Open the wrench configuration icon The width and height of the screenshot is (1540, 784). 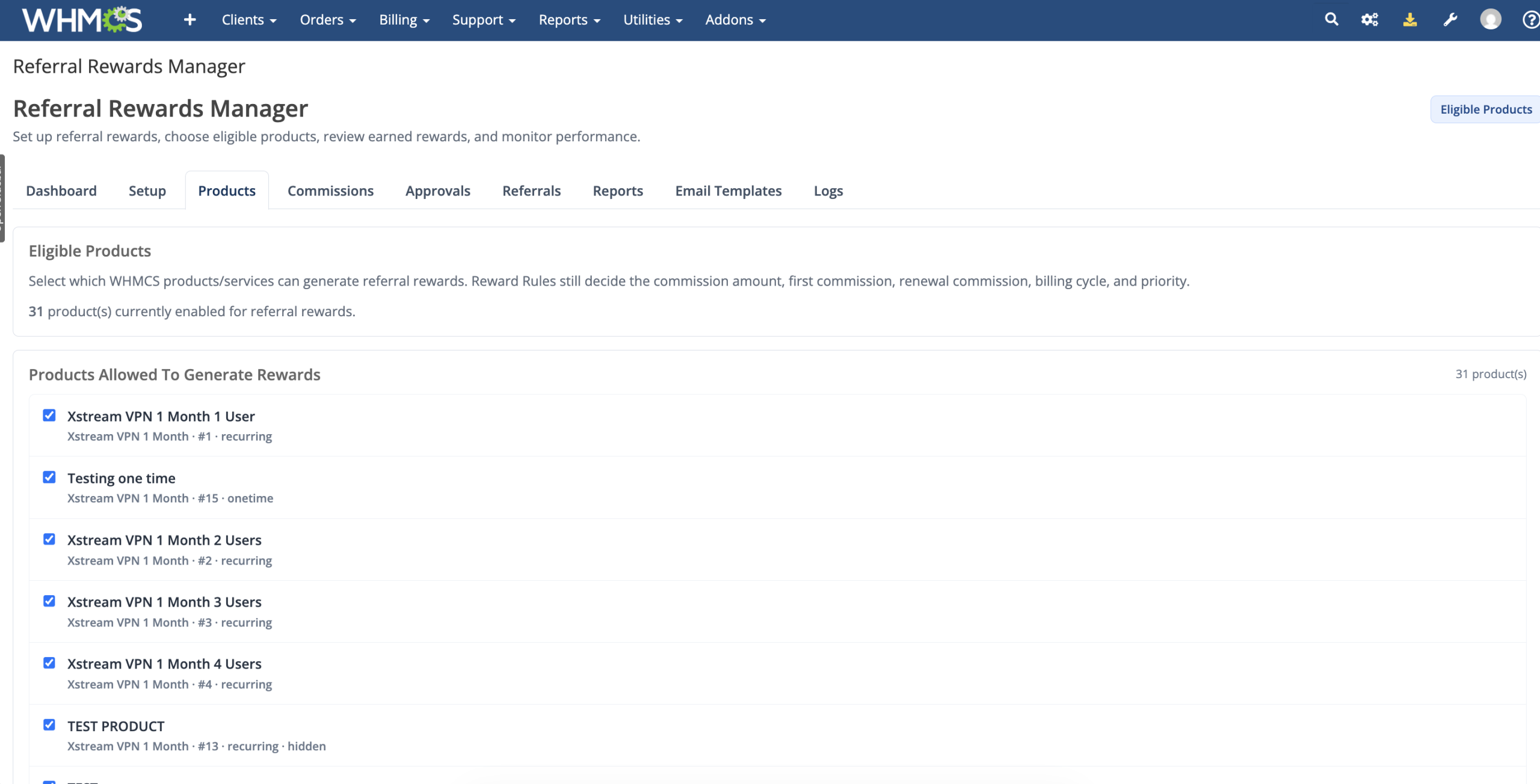click(1450, 20)
